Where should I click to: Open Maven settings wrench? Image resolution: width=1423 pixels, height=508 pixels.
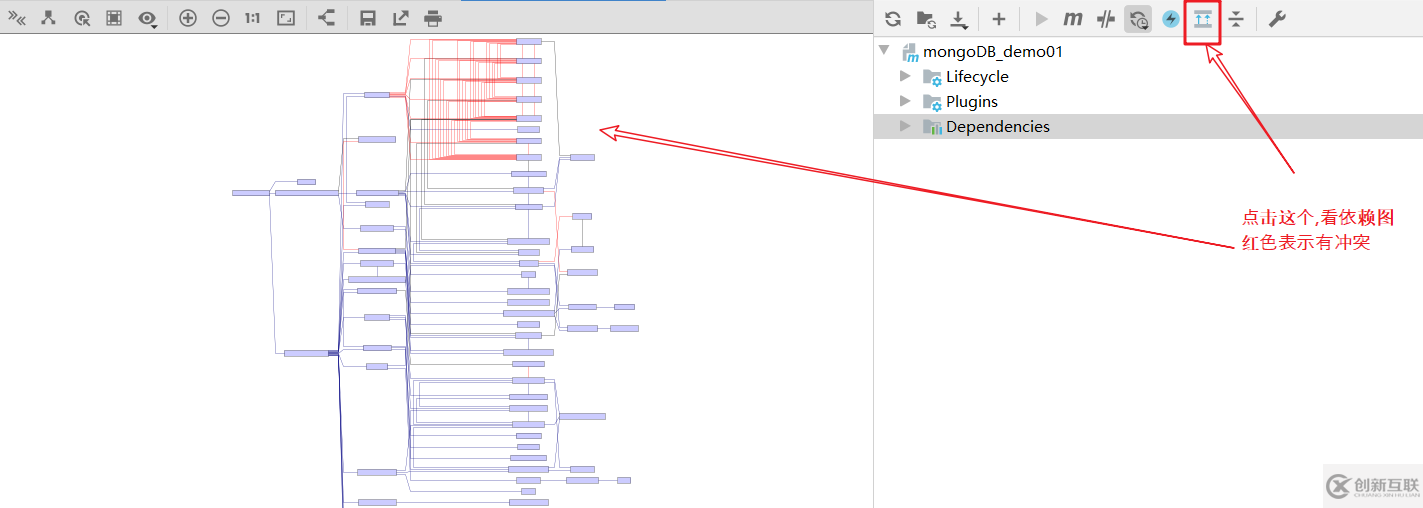point(1277,19)
